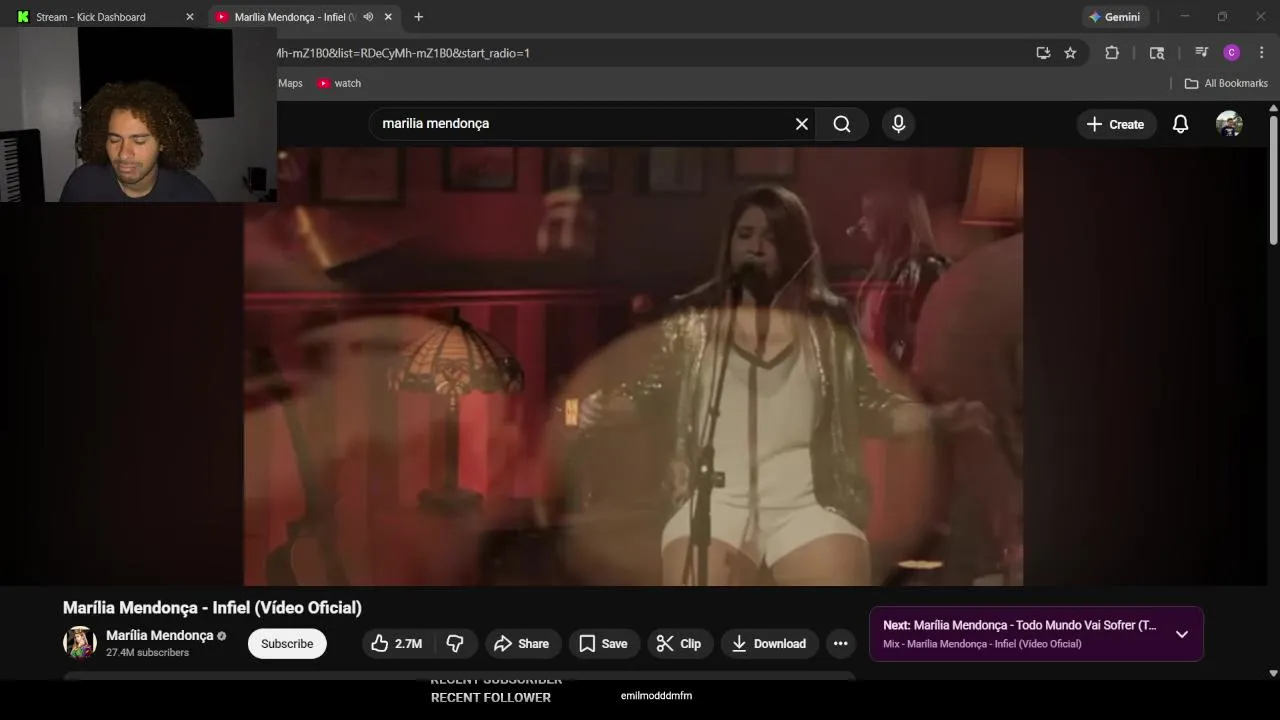Open a new browser tab

(x=418, y=17)
